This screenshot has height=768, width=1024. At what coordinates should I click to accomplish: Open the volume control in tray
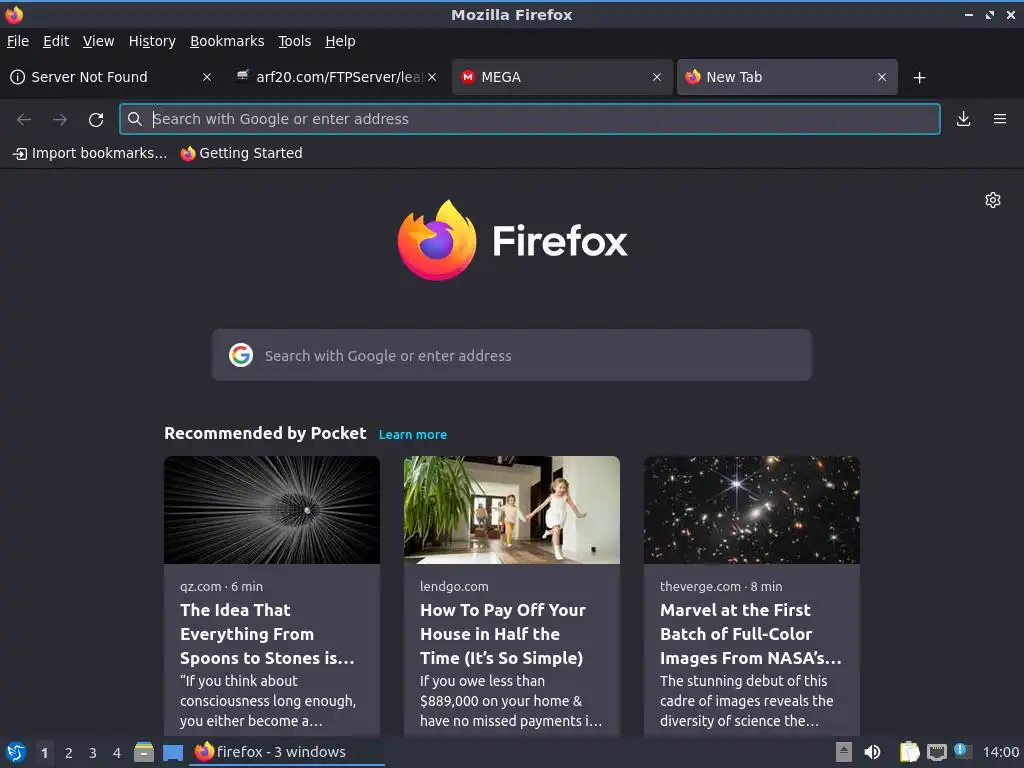click(872, 752)
